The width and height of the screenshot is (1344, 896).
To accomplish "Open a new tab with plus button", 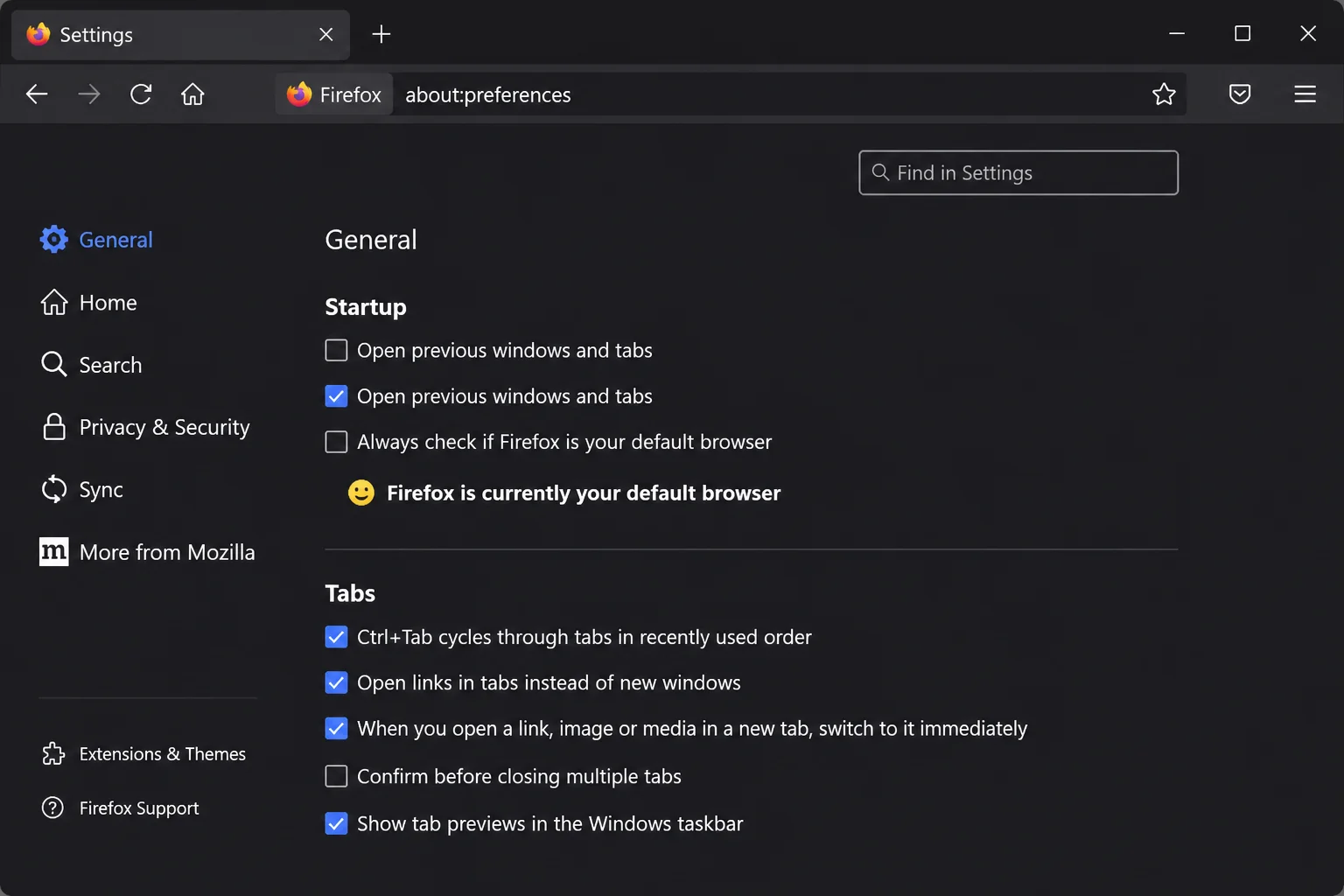I will tap(381, 34).
